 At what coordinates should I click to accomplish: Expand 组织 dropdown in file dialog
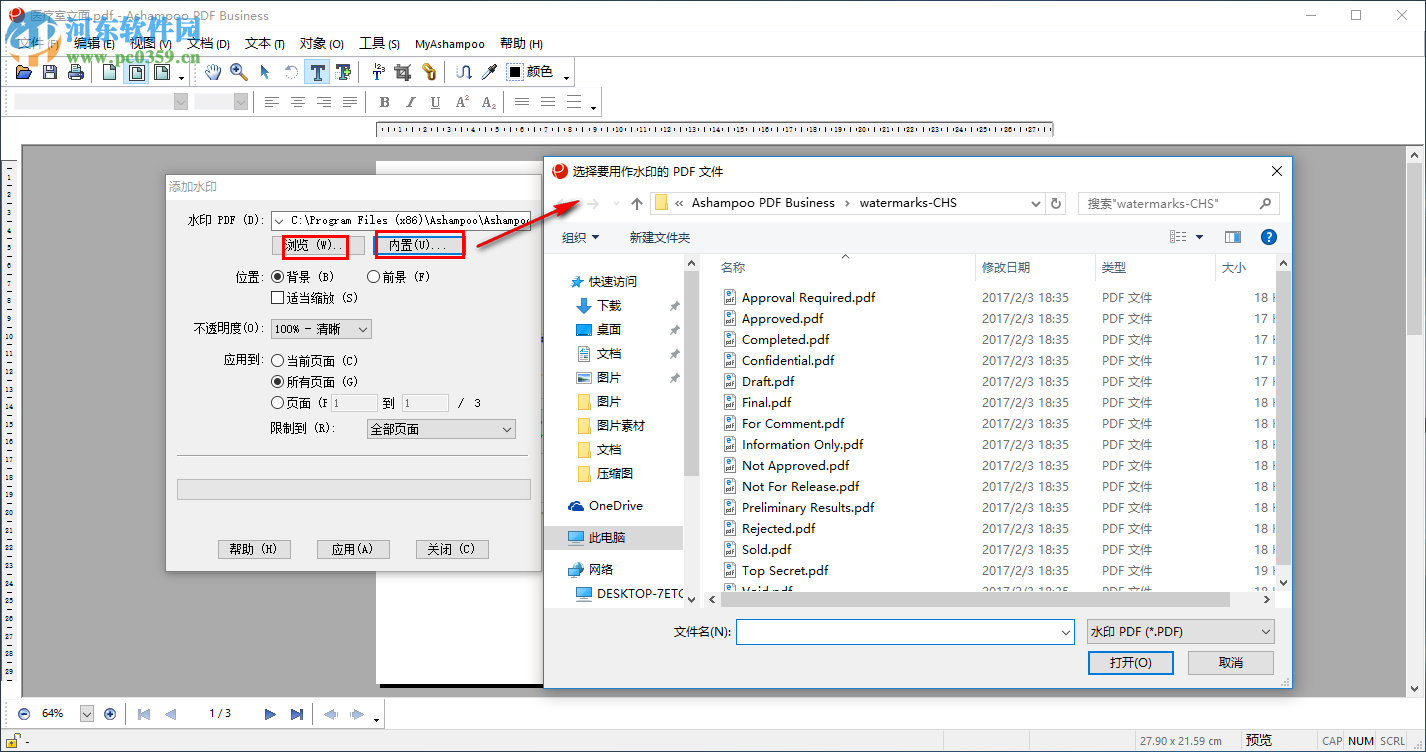[x=581, y=237]
